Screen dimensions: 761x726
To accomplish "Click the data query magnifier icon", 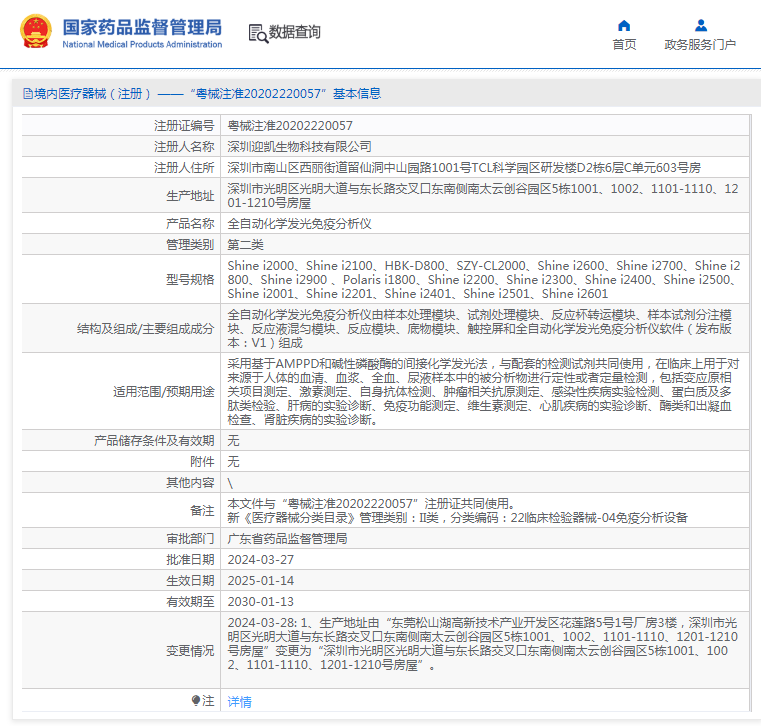I will [258, 33].
